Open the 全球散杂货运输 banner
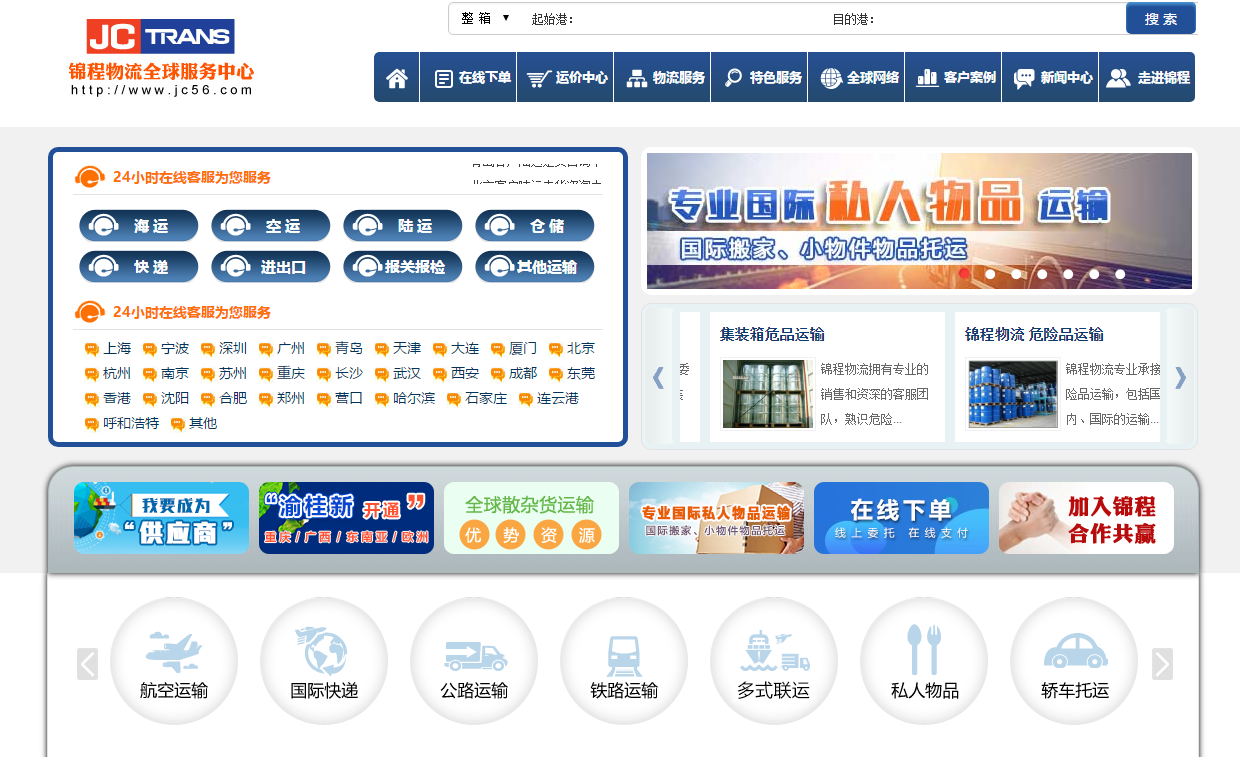 coord(531,518)
